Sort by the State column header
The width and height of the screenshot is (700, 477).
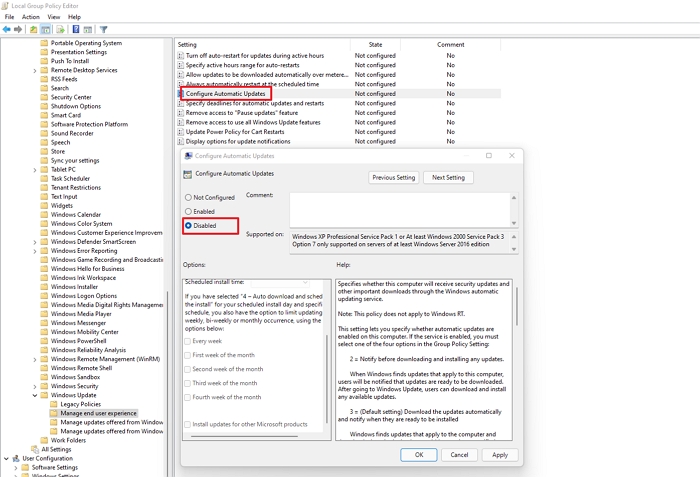pyautogui.click(x=375, y=45)
